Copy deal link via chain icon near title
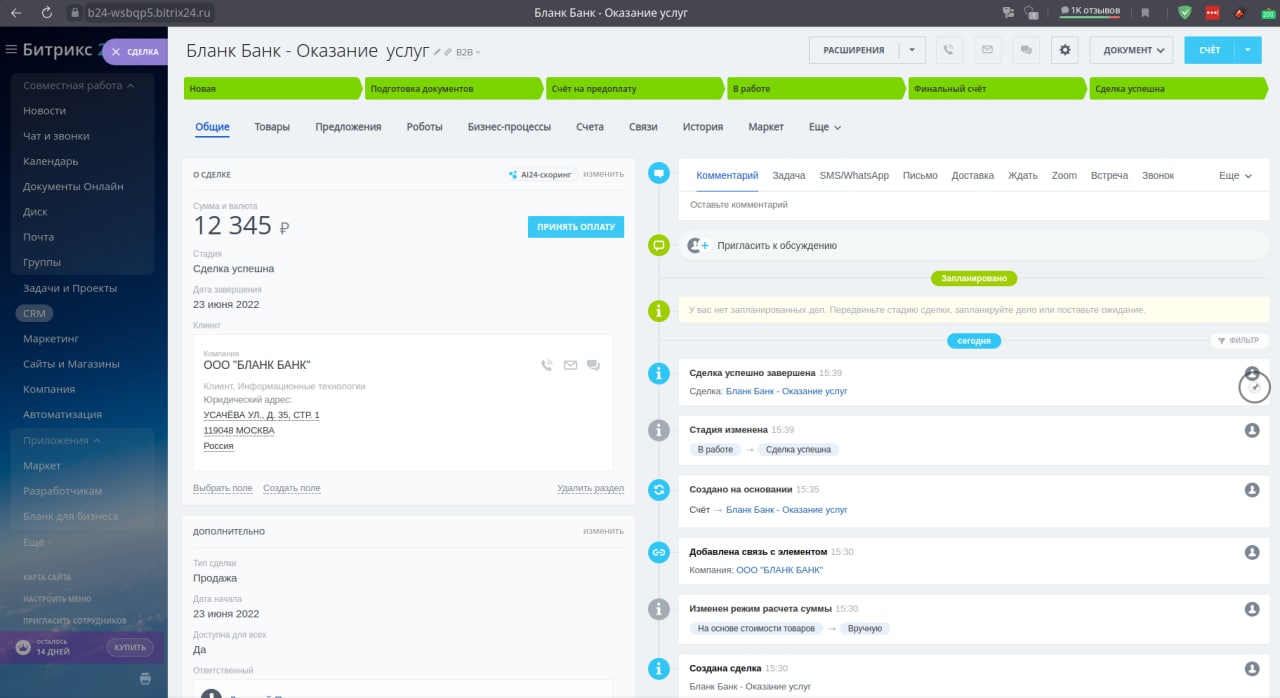The height and width of the screenshot is (698, 1280). click(448, 52)
